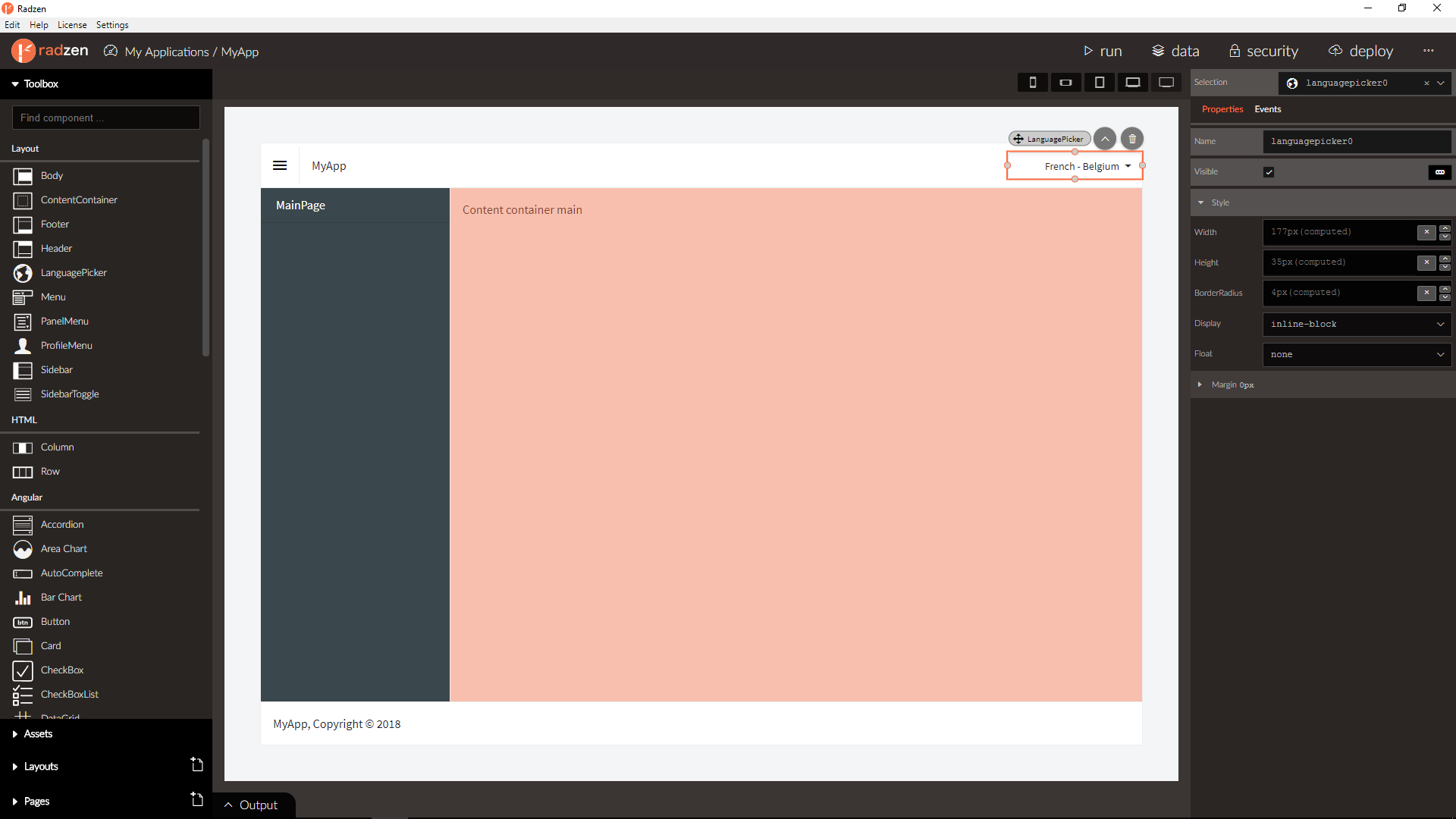Click the Radzen logo

point(50,51)
